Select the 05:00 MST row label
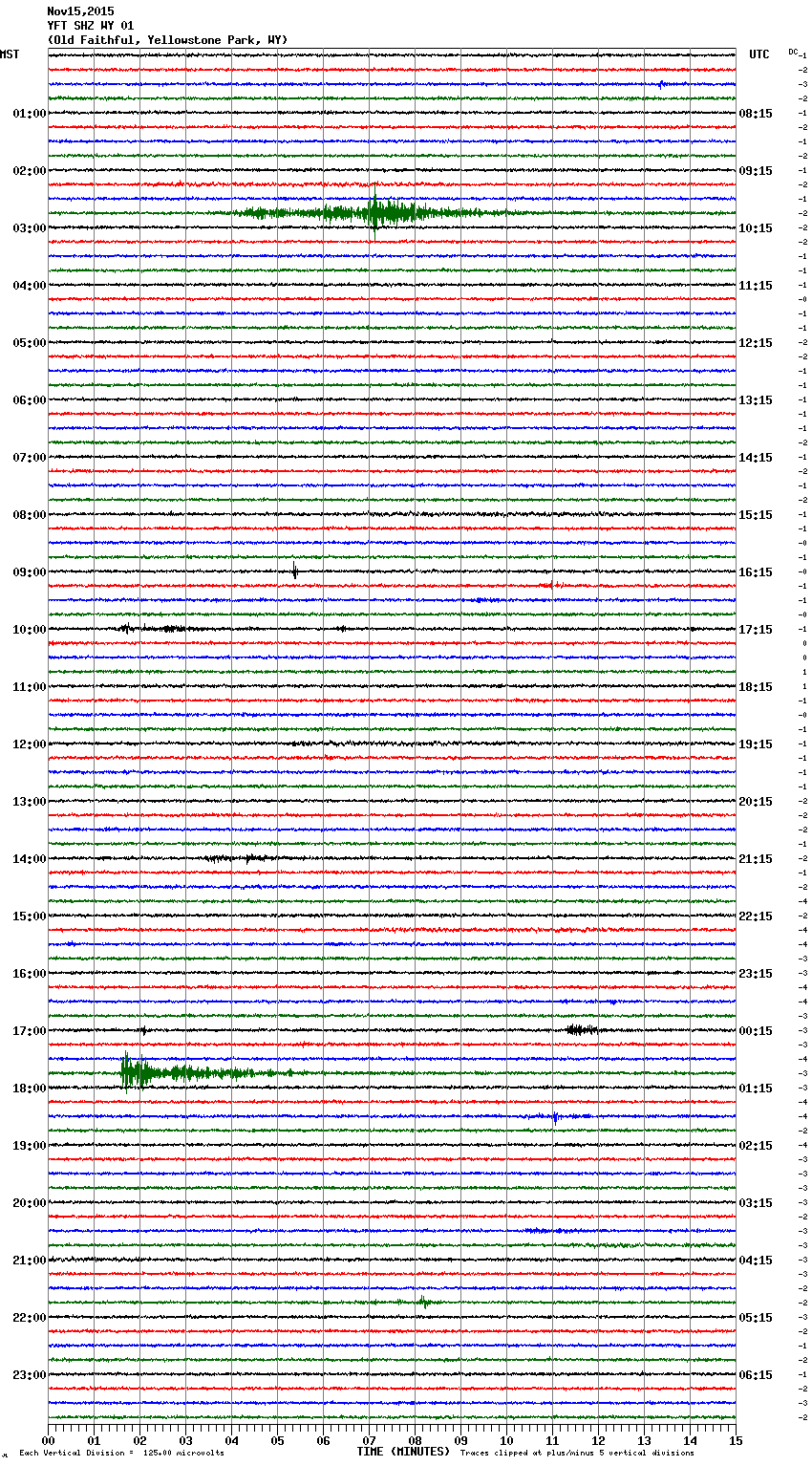 pyautogui.click(x=30, y=343)
